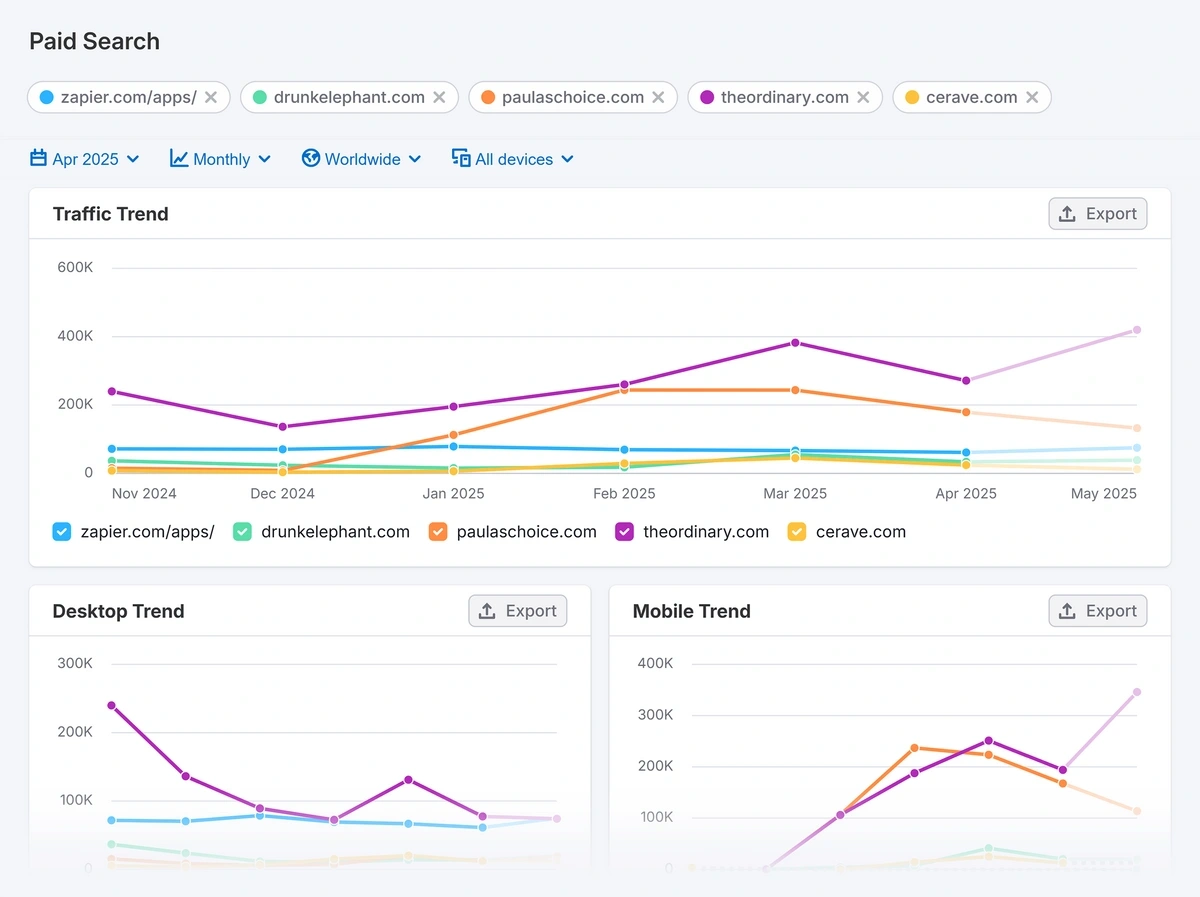Click the orange dot on paulaschoice.com chip
The width and height of the screenshot is (1200, 897).
point(488,97)
